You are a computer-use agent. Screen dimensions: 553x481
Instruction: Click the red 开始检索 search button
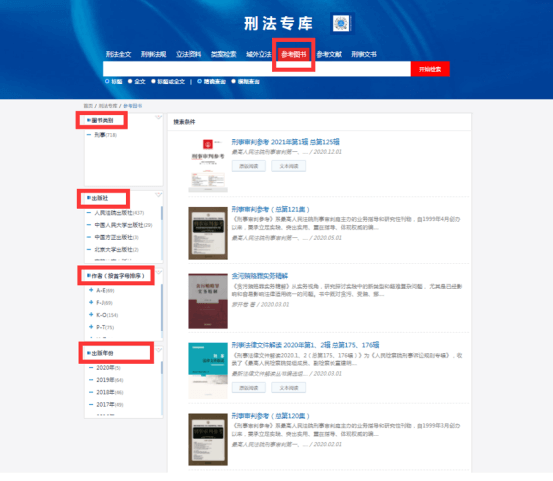coord(430,69)
